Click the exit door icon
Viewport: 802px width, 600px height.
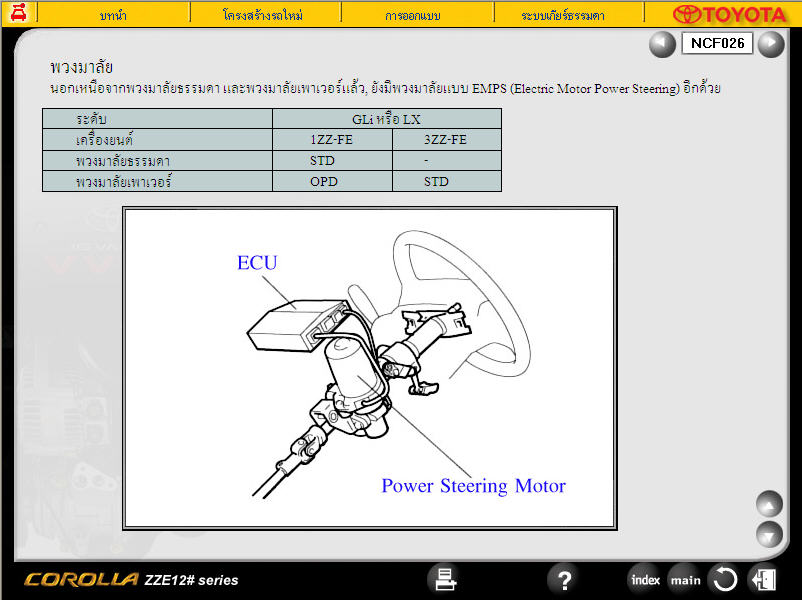[764, 580]
